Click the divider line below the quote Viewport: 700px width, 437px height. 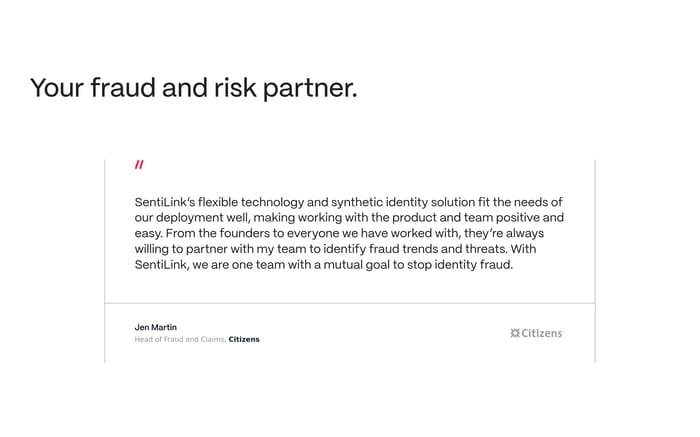pyautogui.click(x=350, y=303)
